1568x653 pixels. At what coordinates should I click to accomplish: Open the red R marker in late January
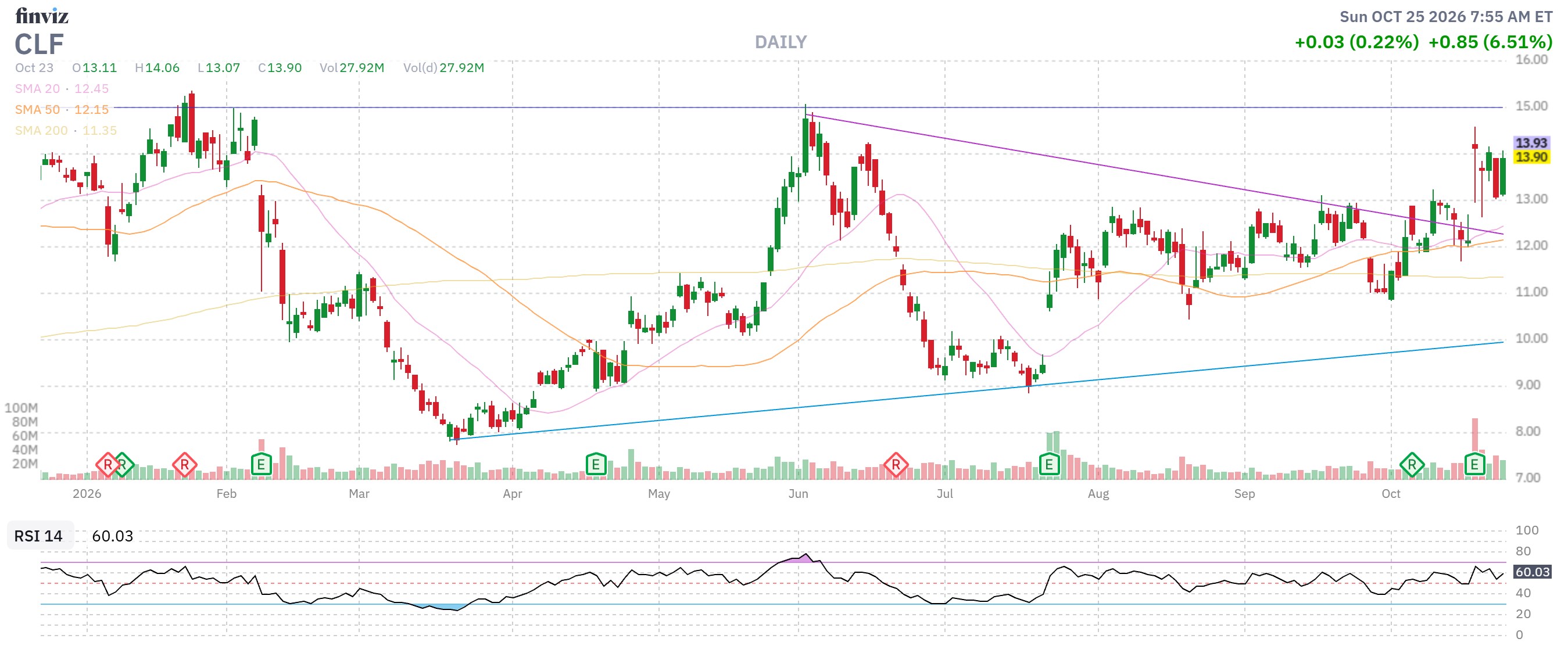pos(184,465)
